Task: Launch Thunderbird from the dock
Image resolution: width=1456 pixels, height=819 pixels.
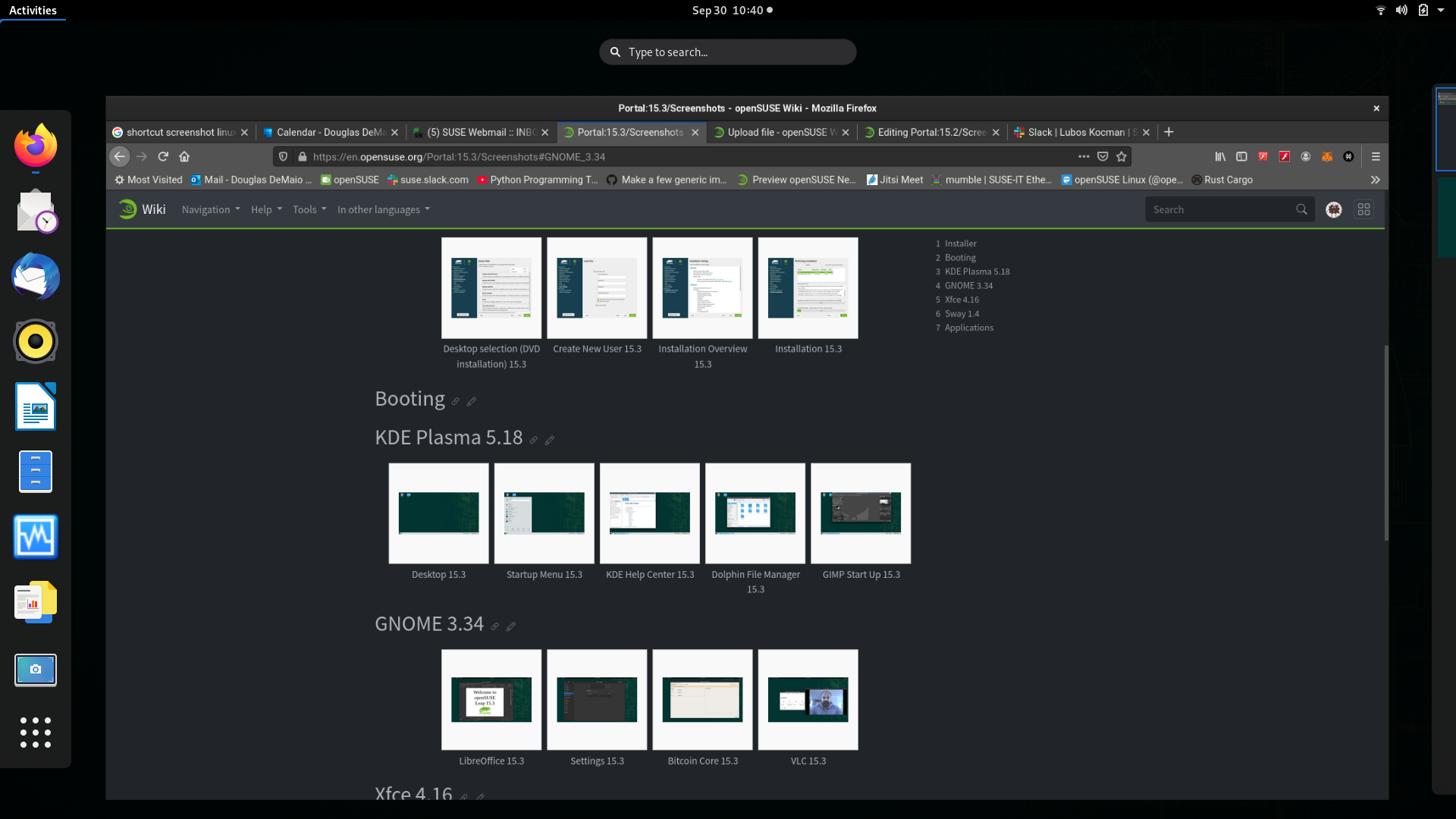Action: pyautogui.click(x=36, y=276)
